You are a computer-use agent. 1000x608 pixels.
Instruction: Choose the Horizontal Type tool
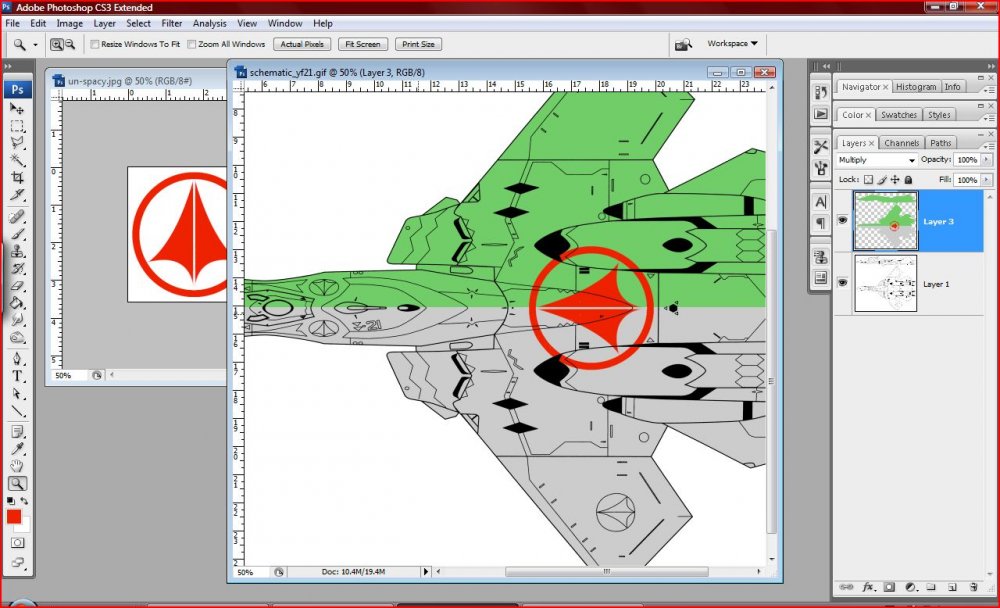(17, 376)
